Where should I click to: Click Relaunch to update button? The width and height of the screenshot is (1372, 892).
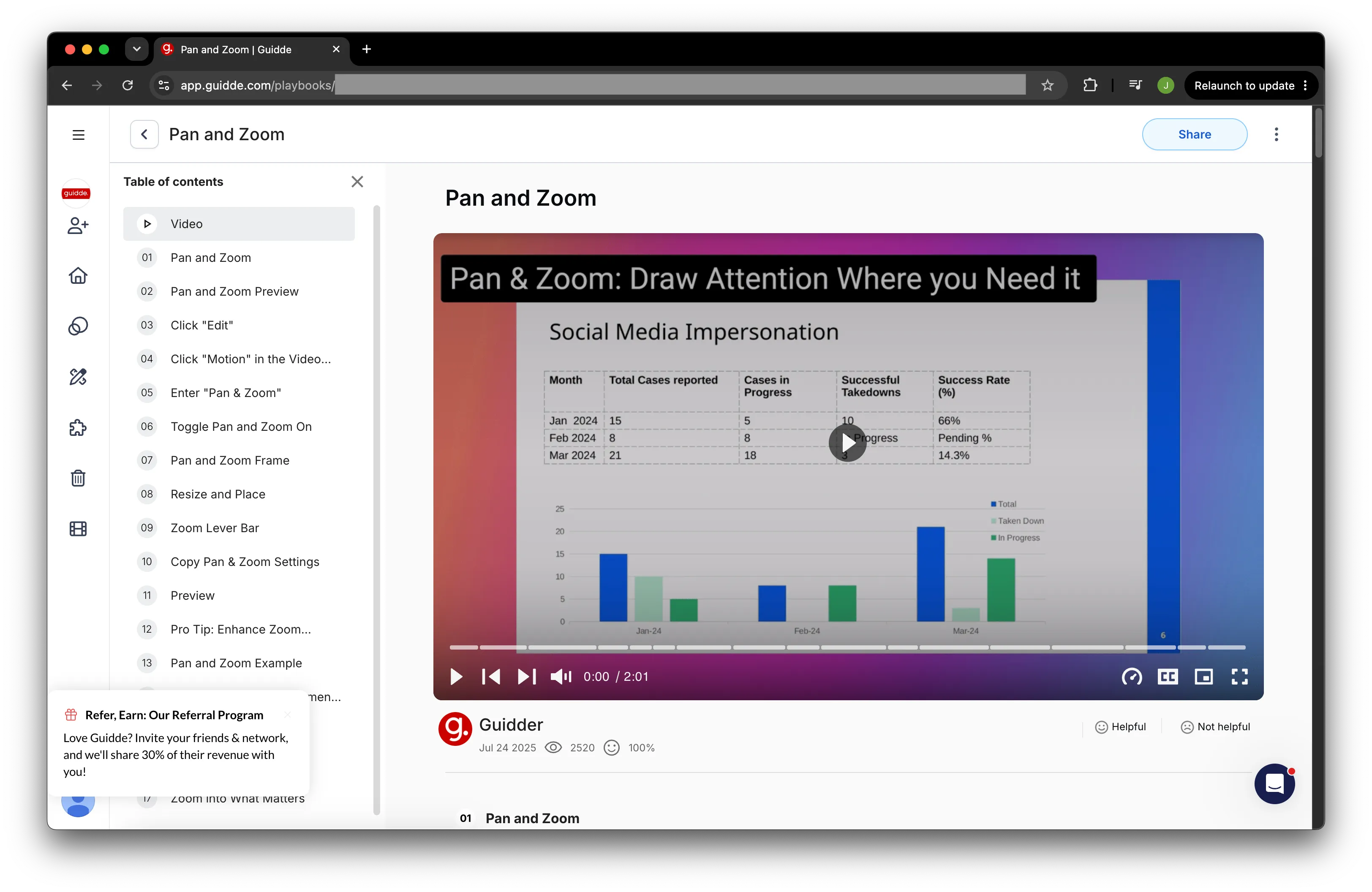[1250, 85]
